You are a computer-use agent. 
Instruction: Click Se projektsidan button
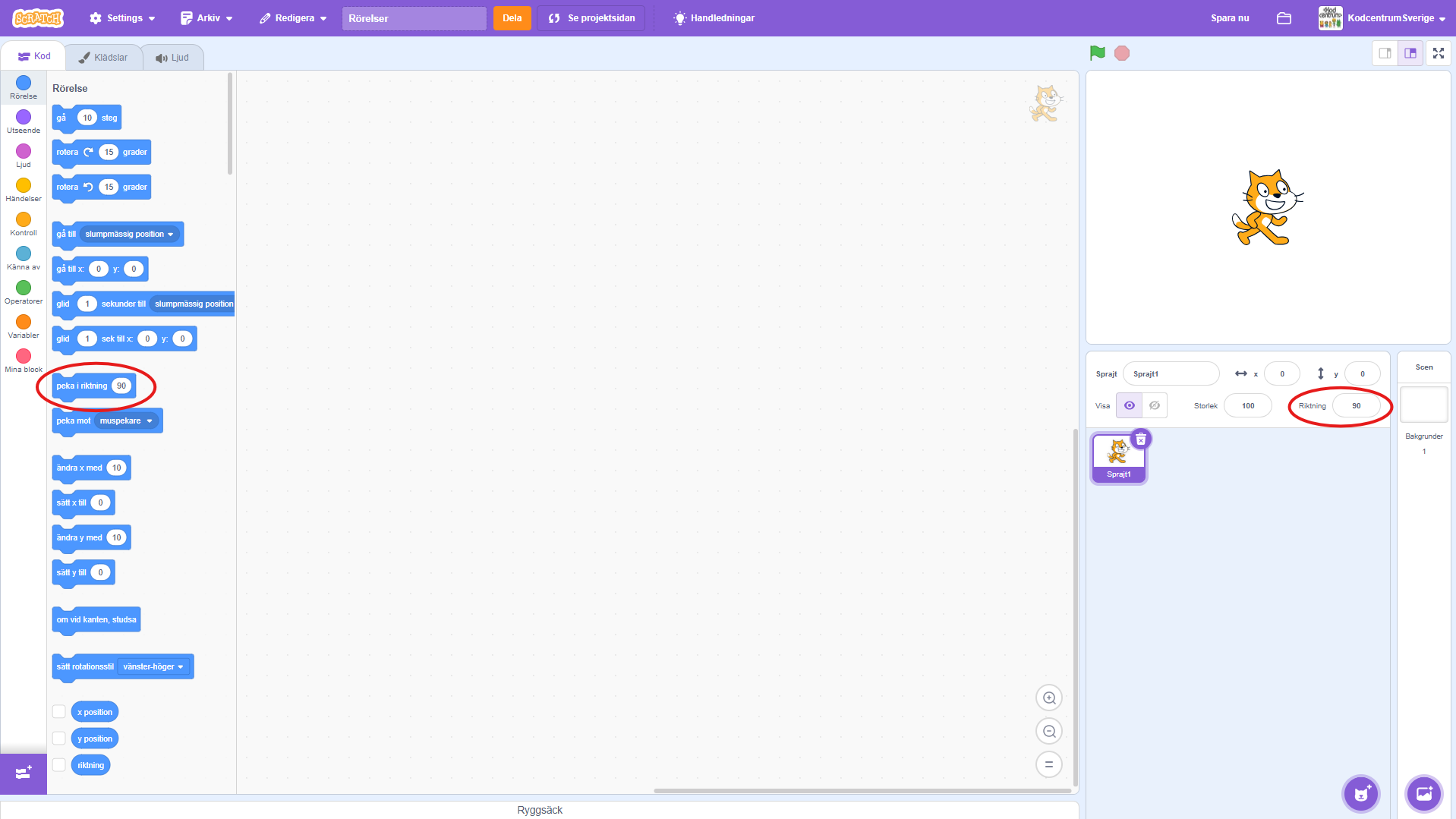[591, 18]
